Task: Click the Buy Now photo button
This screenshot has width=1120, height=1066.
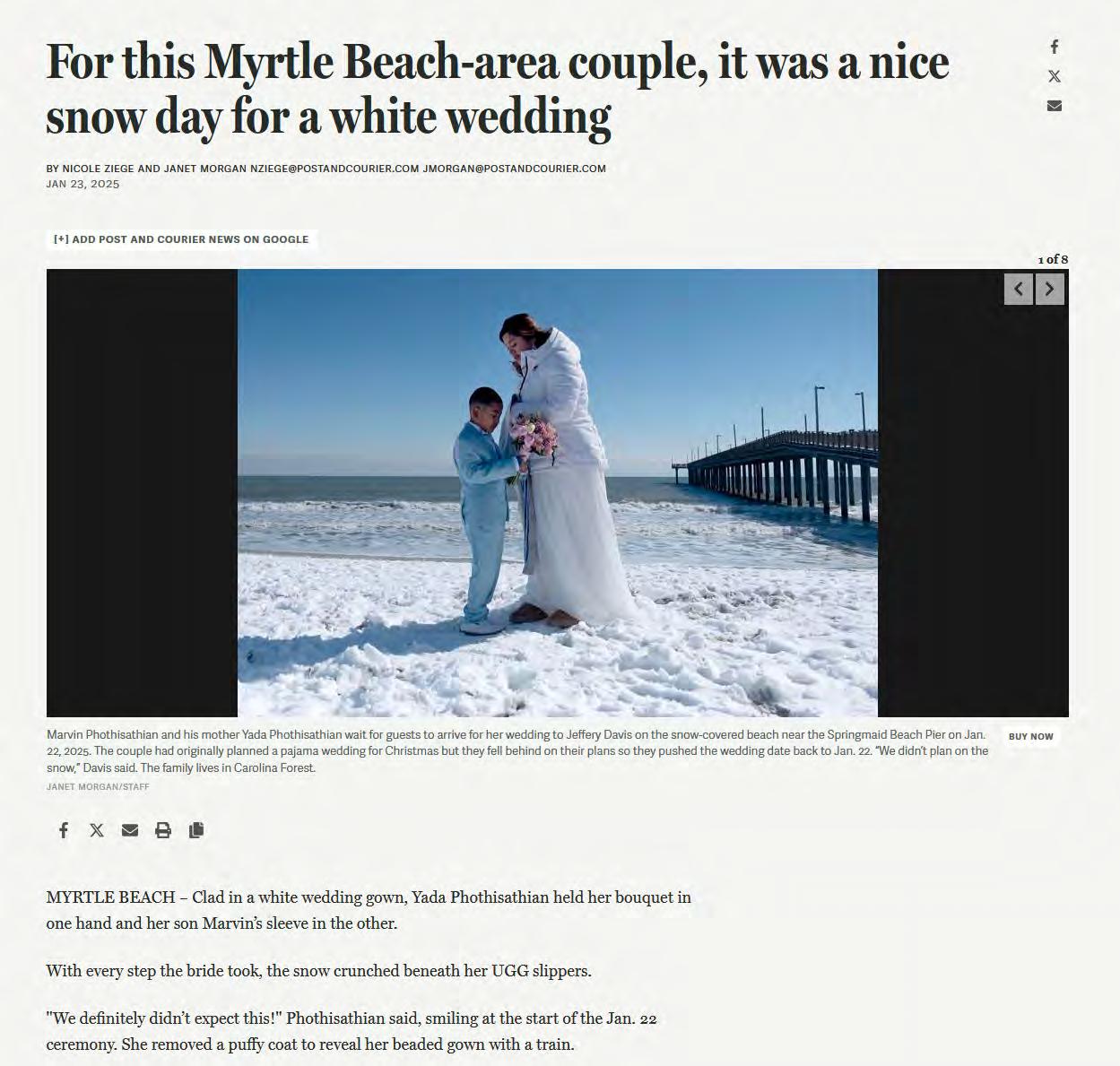Action: [1031, 736]
